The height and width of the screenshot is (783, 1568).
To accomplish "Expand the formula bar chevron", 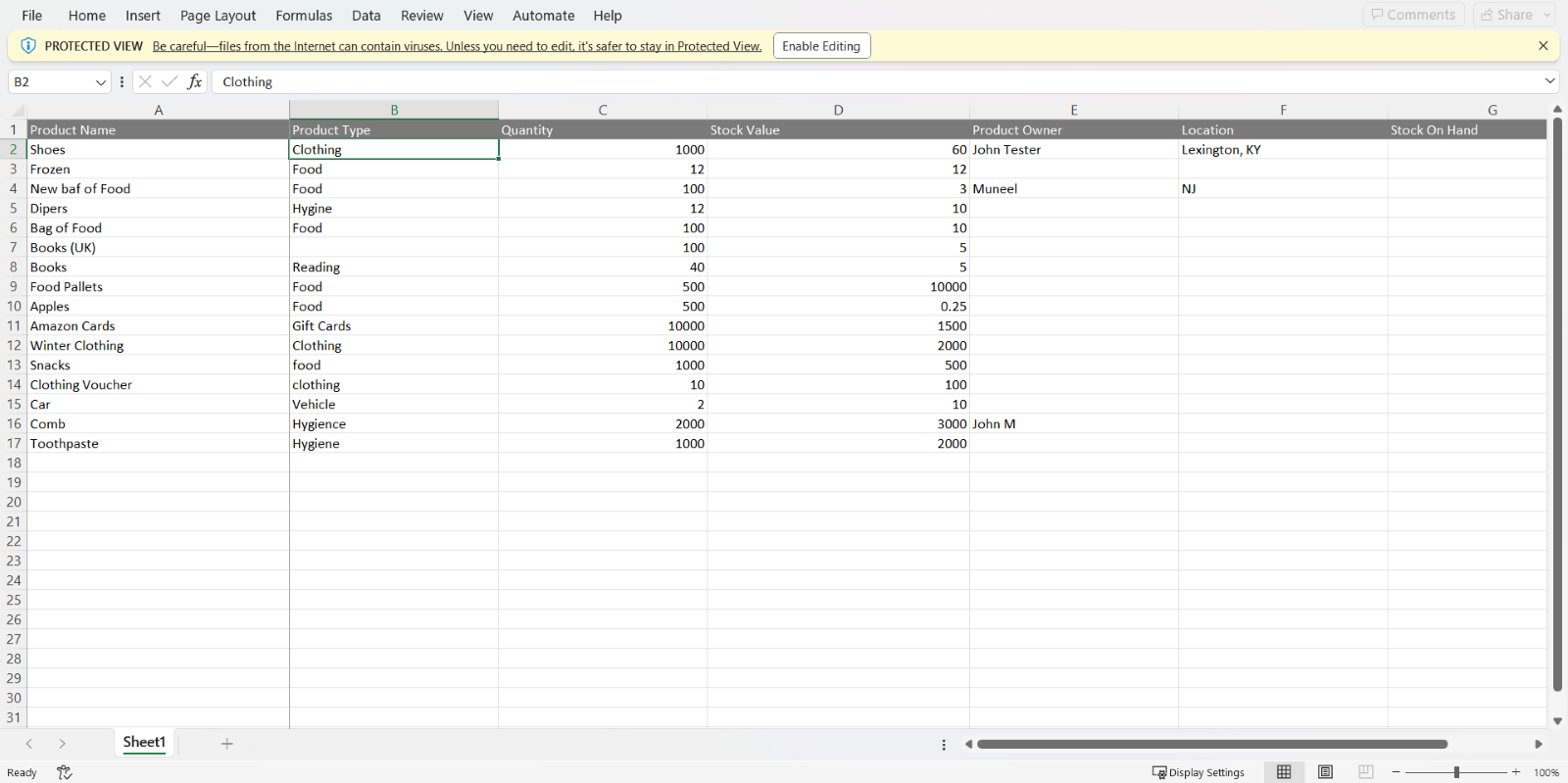I will 1550,81.
